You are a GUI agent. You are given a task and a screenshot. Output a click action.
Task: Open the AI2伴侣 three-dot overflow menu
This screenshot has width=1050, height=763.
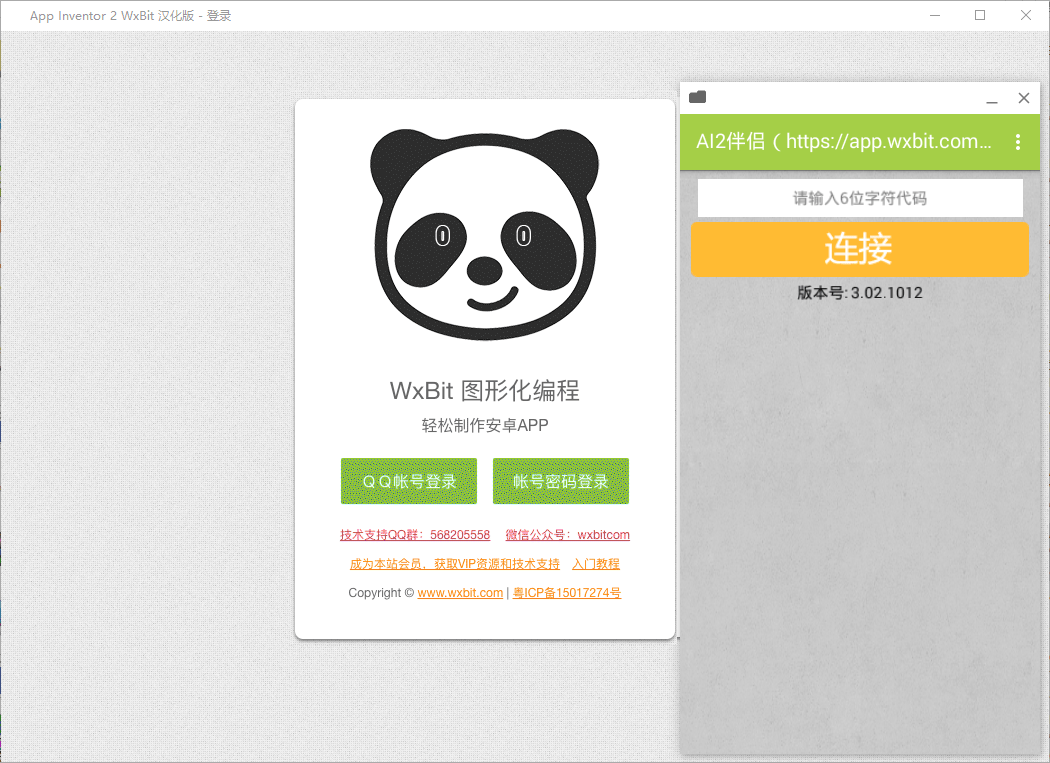click(1017, 141)
